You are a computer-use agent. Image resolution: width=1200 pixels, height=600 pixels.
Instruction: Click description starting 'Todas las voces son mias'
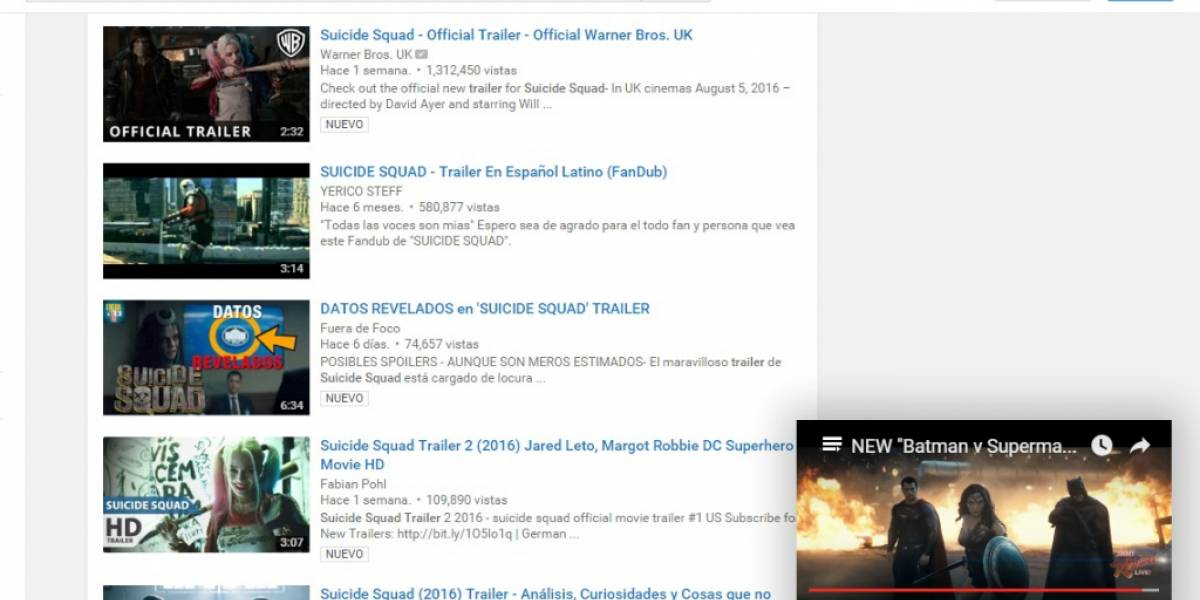pyautogui.click(x=557, y=233)
